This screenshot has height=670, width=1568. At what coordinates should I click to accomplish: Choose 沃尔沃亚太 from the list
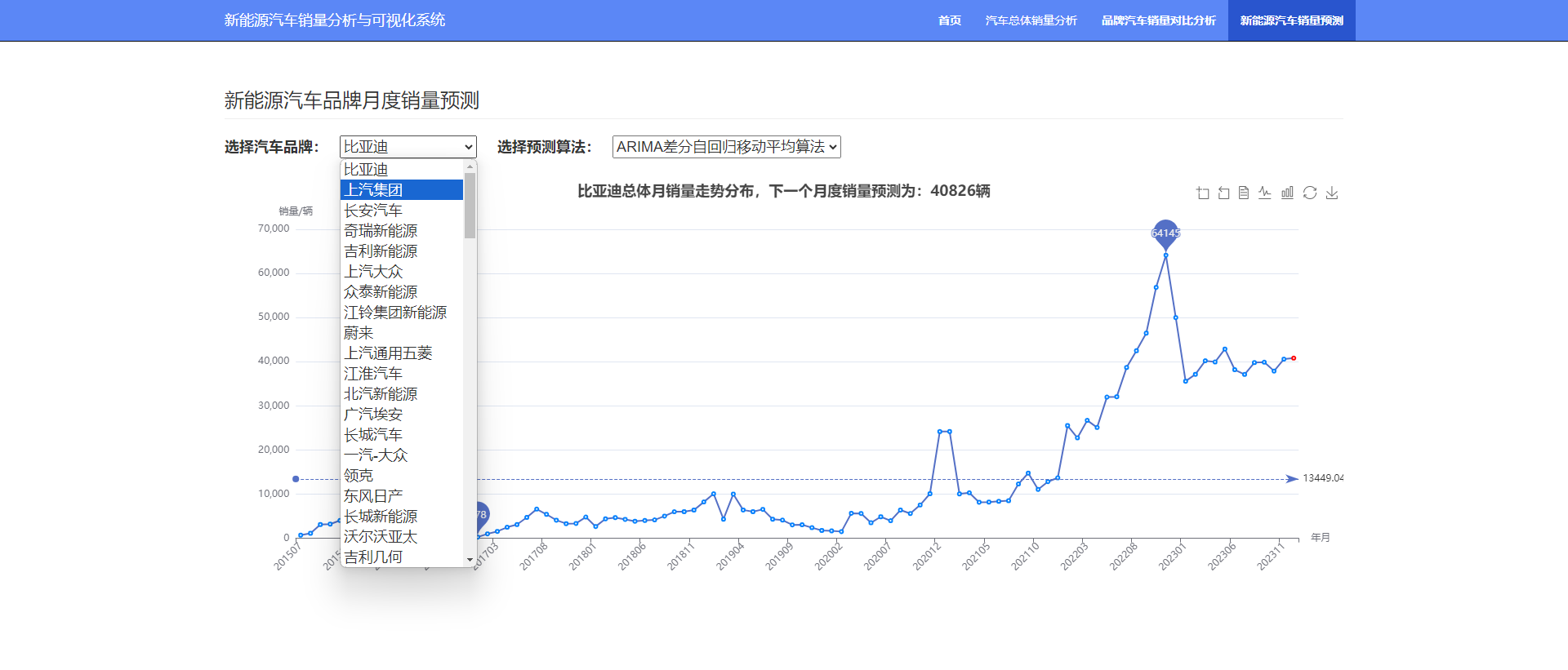402,537
